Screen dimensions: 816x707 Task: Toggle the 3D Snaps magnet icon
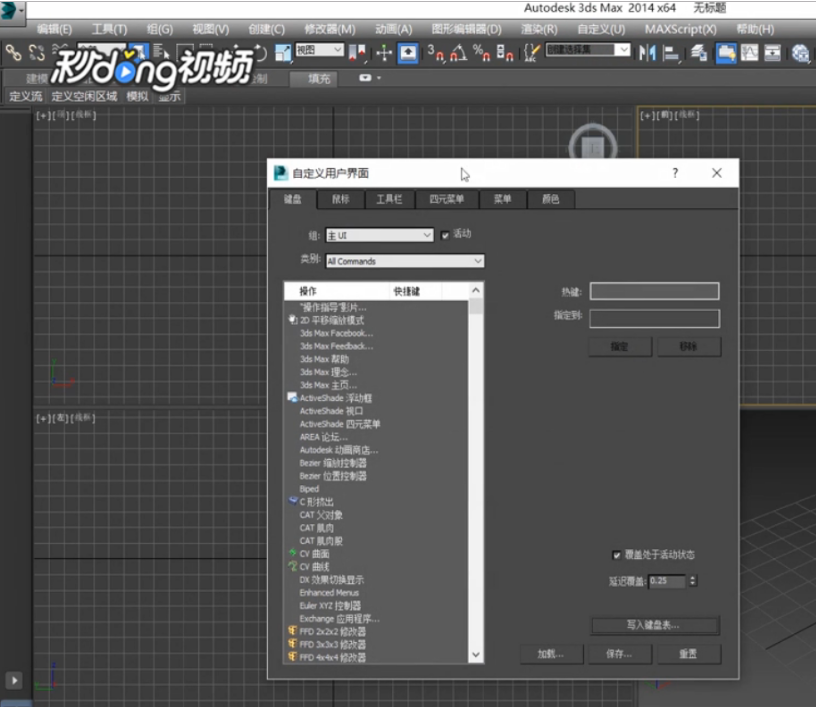pyautogui.click(x=436, y=53)
